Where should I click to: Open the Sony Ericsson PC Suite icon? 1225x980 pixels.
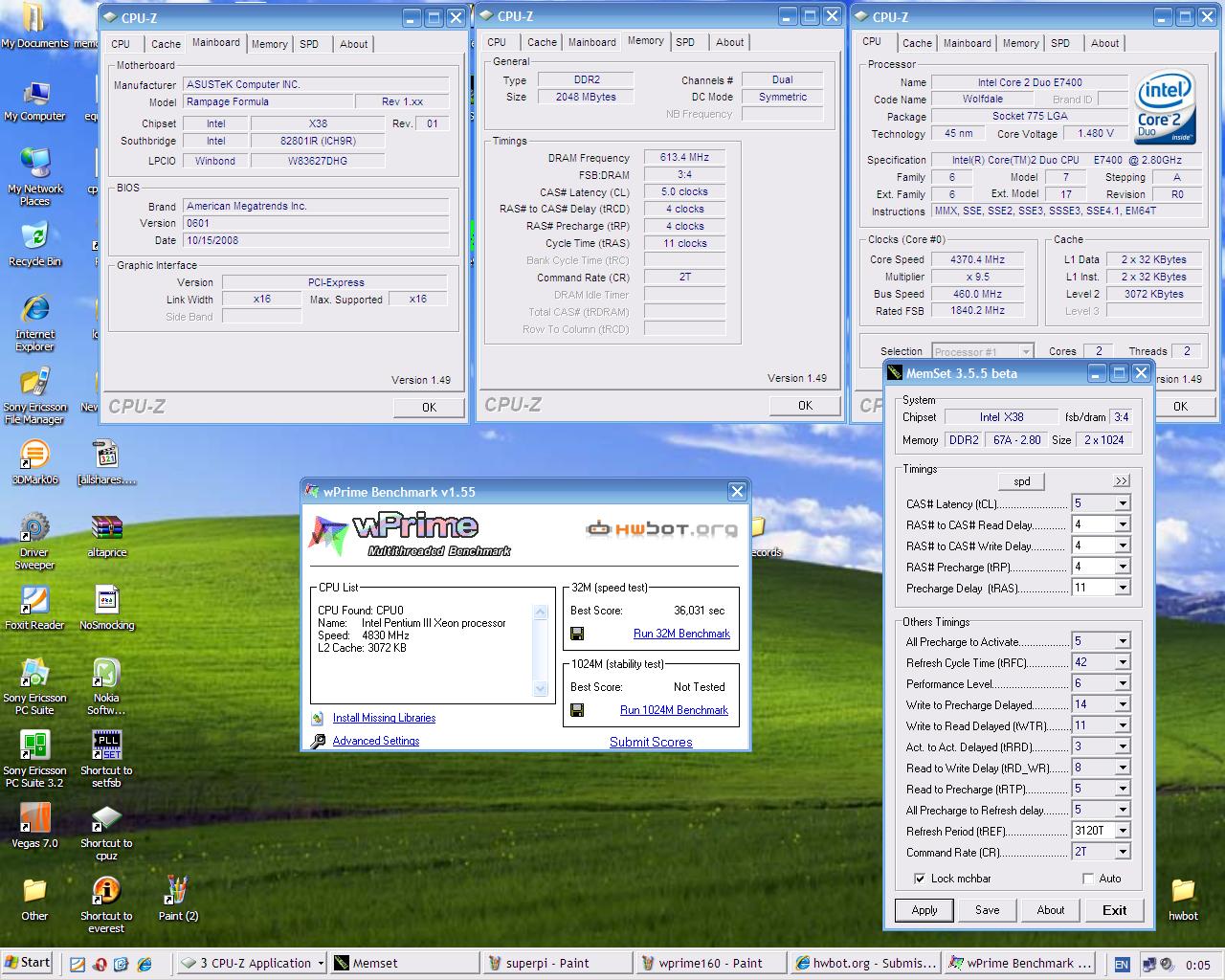(34, 686)
